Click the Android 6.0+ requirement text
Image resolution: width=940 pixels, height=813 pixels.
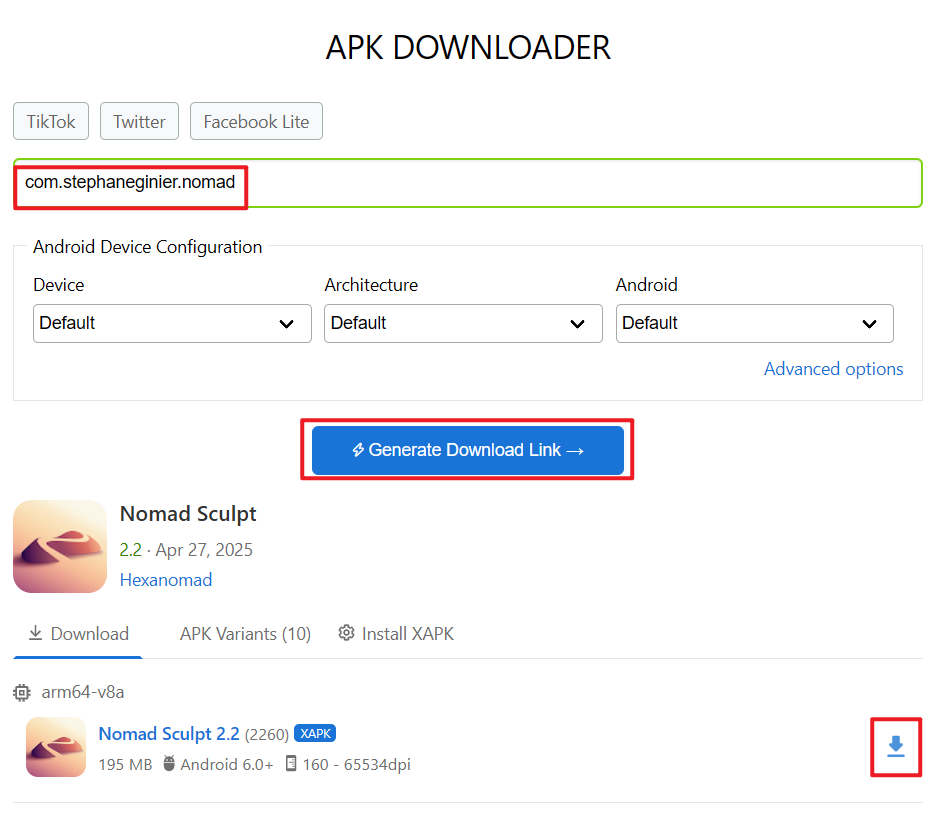pyautogui.click(x=227, y=764)
